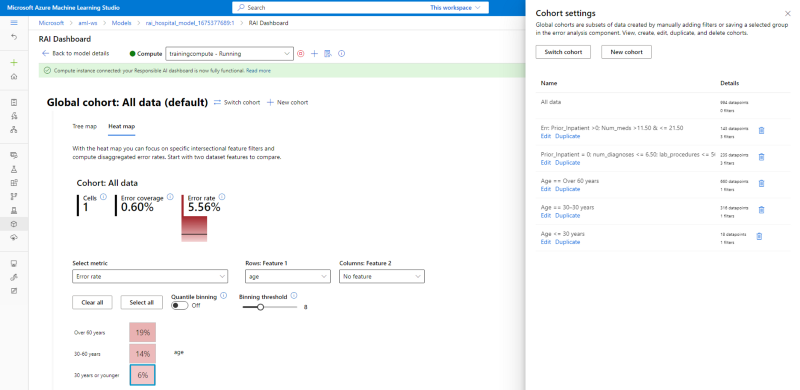
Task: Click the Search input field
Action: (x=332, y=8)
